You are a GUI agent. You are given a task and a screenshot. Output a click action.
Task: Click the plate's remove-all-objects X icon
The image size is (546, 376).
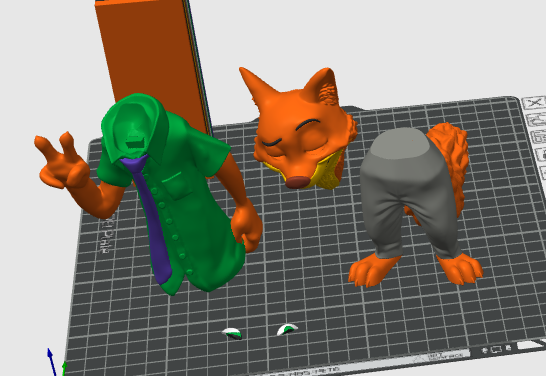click(534, 103)
